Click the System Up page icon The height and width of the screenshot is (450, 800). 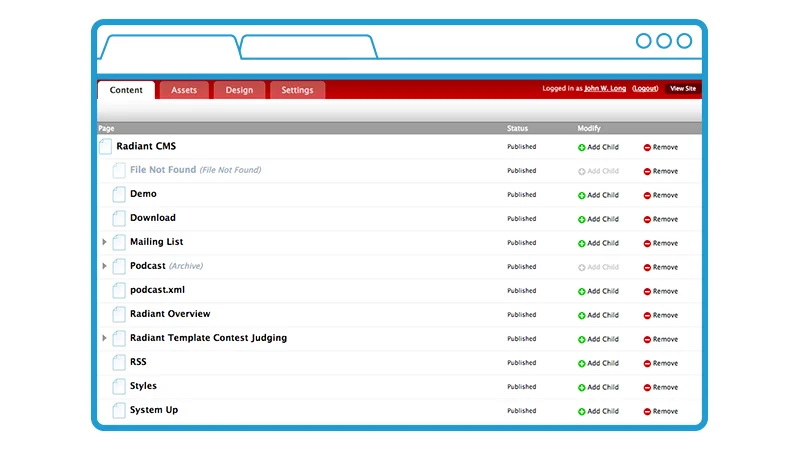tap(119, 410)
